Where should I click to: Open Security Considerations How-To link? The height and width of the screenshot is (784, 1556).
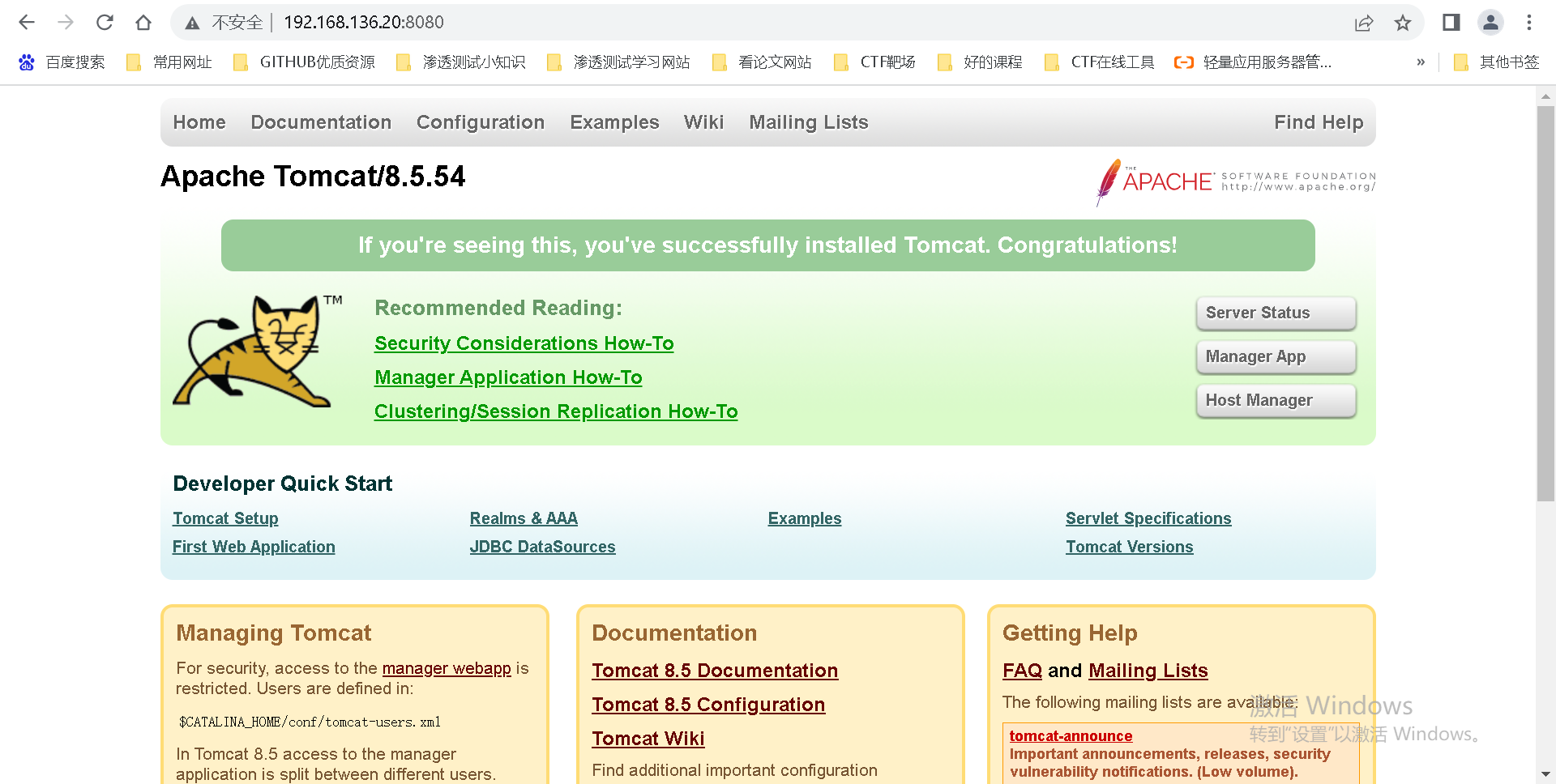pyautogui.click(x=524, y=343)
